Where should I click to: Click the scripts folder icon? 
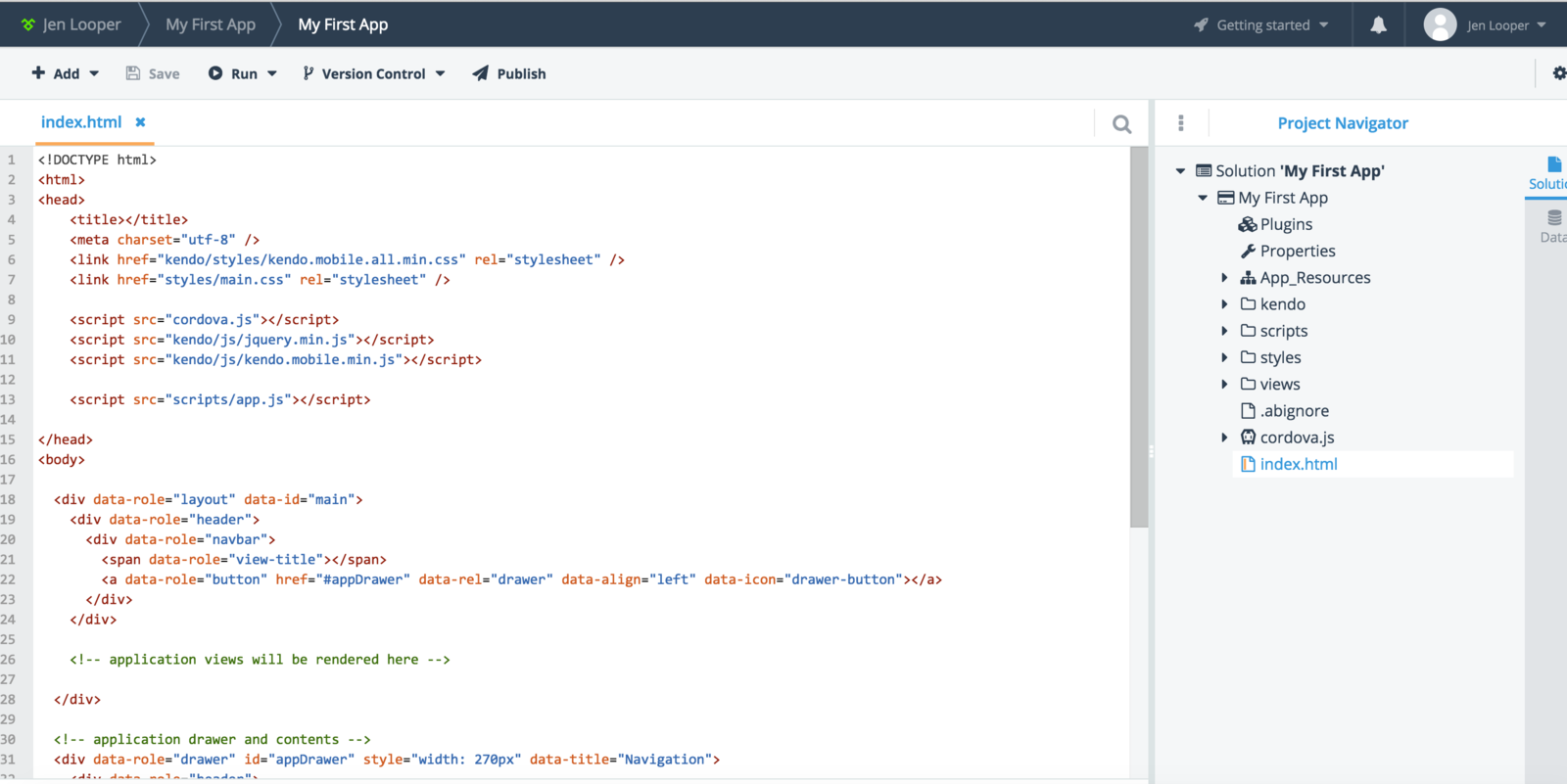click(1248, 331)
